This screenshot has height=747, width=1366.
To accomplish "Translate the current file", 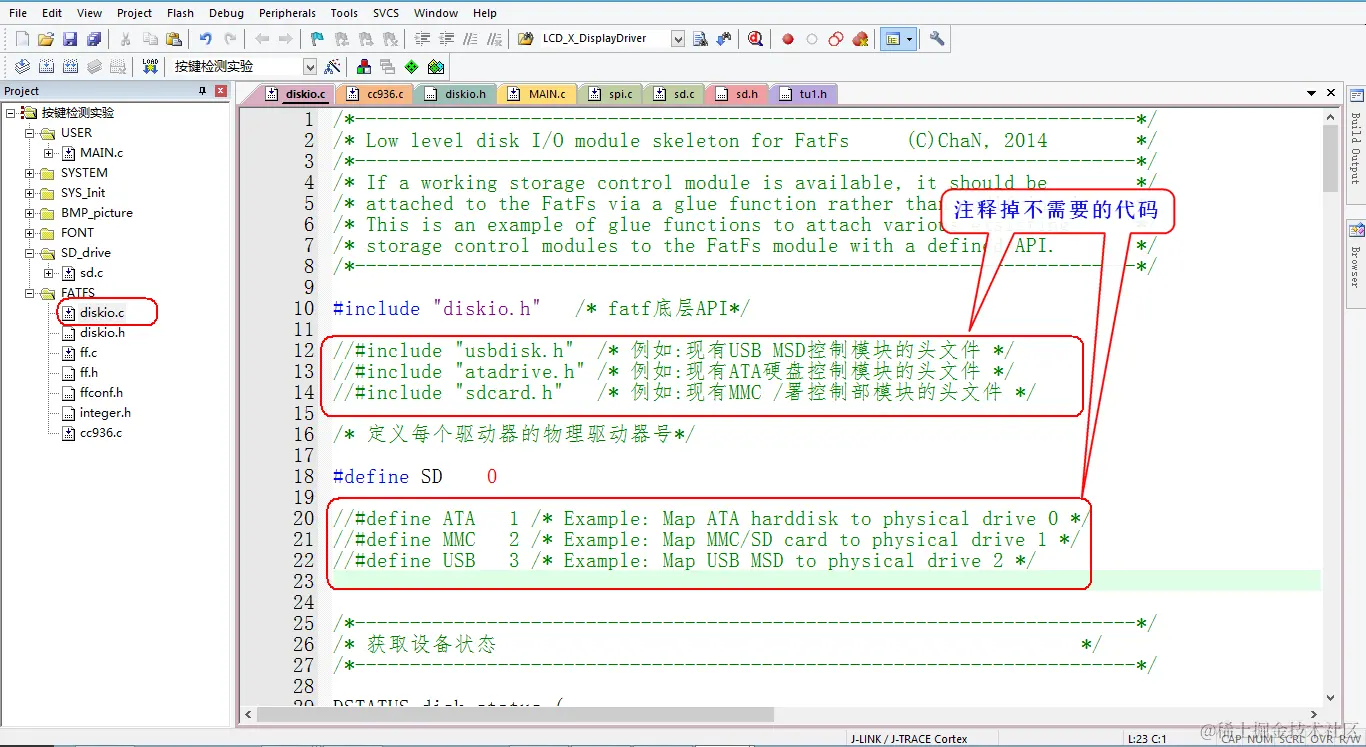I will pyautogui.click(x=22, y=67).
